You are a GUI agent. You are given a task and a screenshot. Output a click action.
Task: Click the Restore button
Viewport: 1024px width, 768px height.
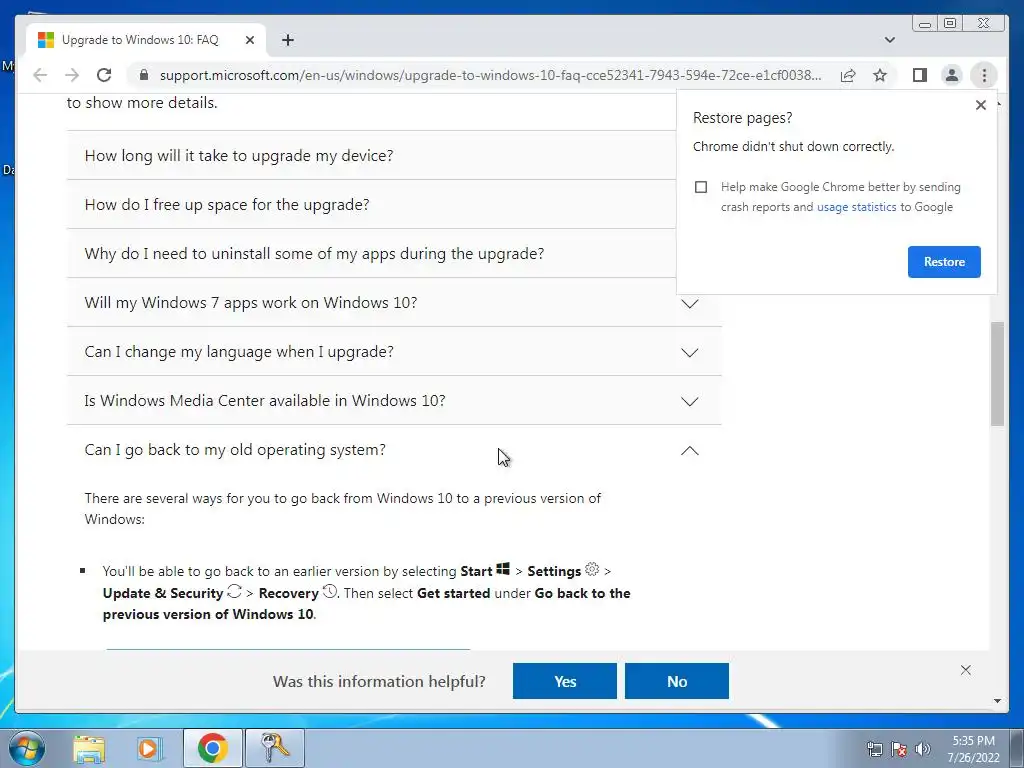(x=944, y=262)
